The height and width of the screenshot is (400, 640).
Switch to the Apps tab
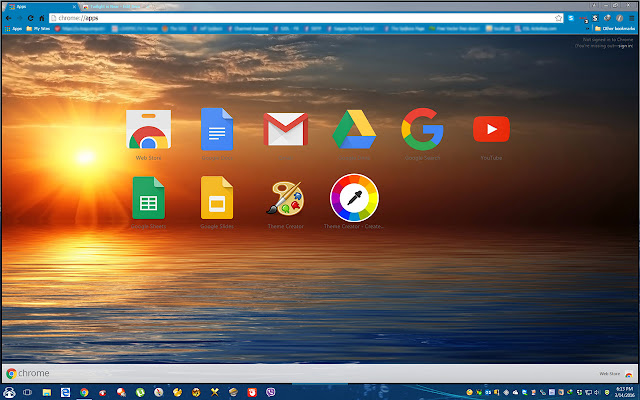(x=41, y=7)
